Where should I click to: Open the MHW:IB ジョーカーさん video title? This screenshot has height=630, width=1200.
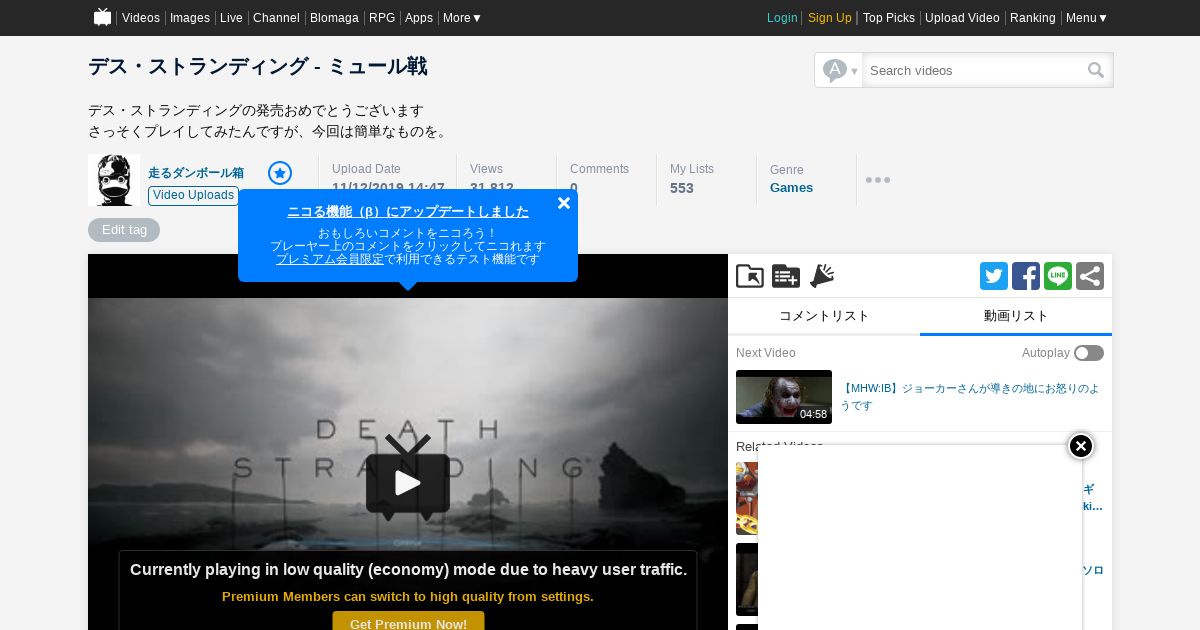[969, 397]
